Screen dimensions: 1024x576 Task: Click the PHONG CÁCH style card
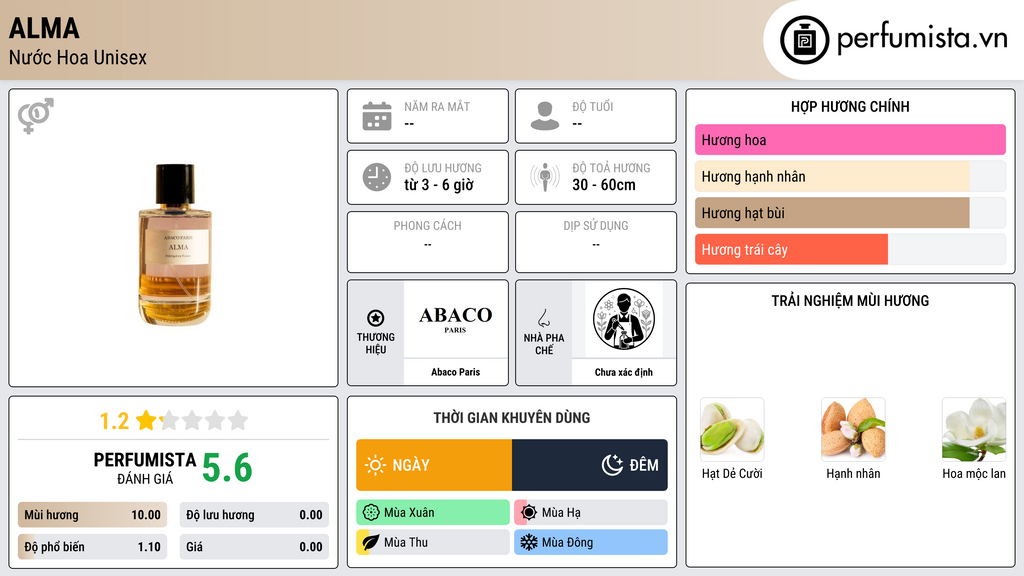click(x=428, y=242)
